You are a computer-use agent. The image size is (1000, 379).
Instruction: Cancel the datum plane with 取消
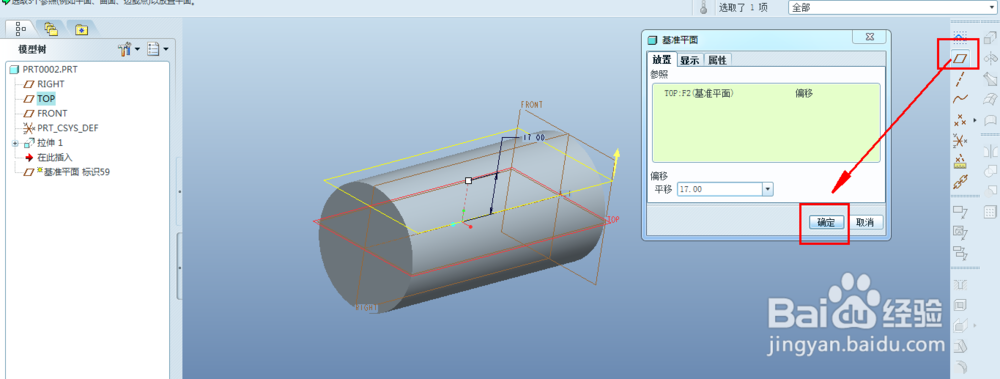(865, 223)
